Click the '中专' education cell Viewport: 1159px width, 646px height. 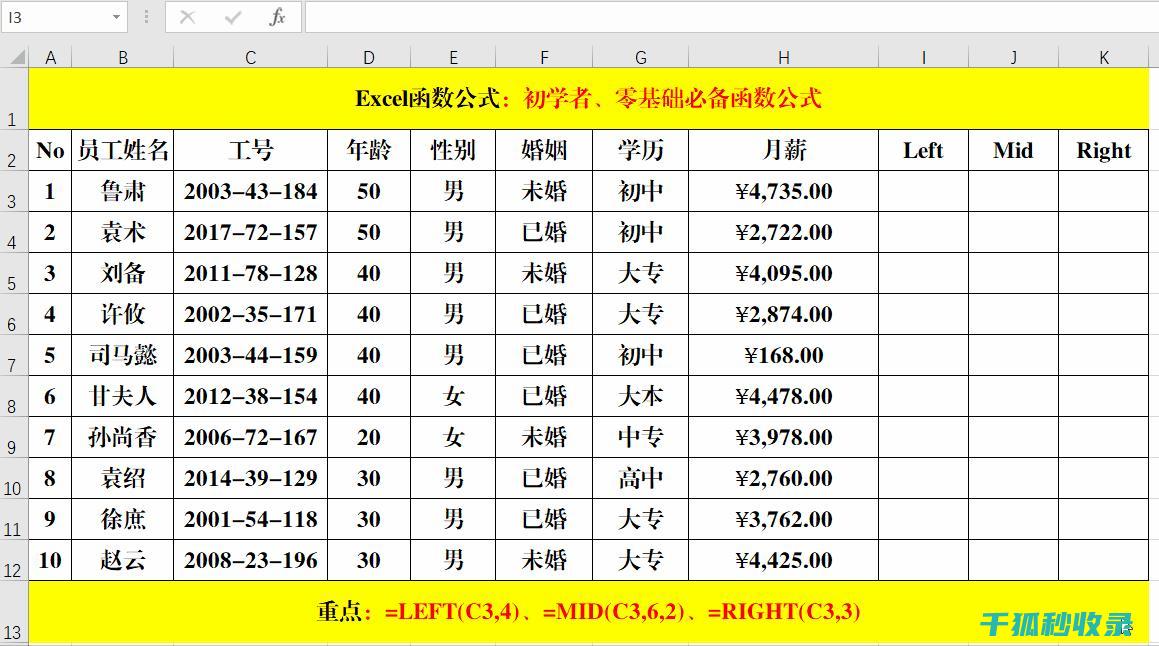point(641,438)
